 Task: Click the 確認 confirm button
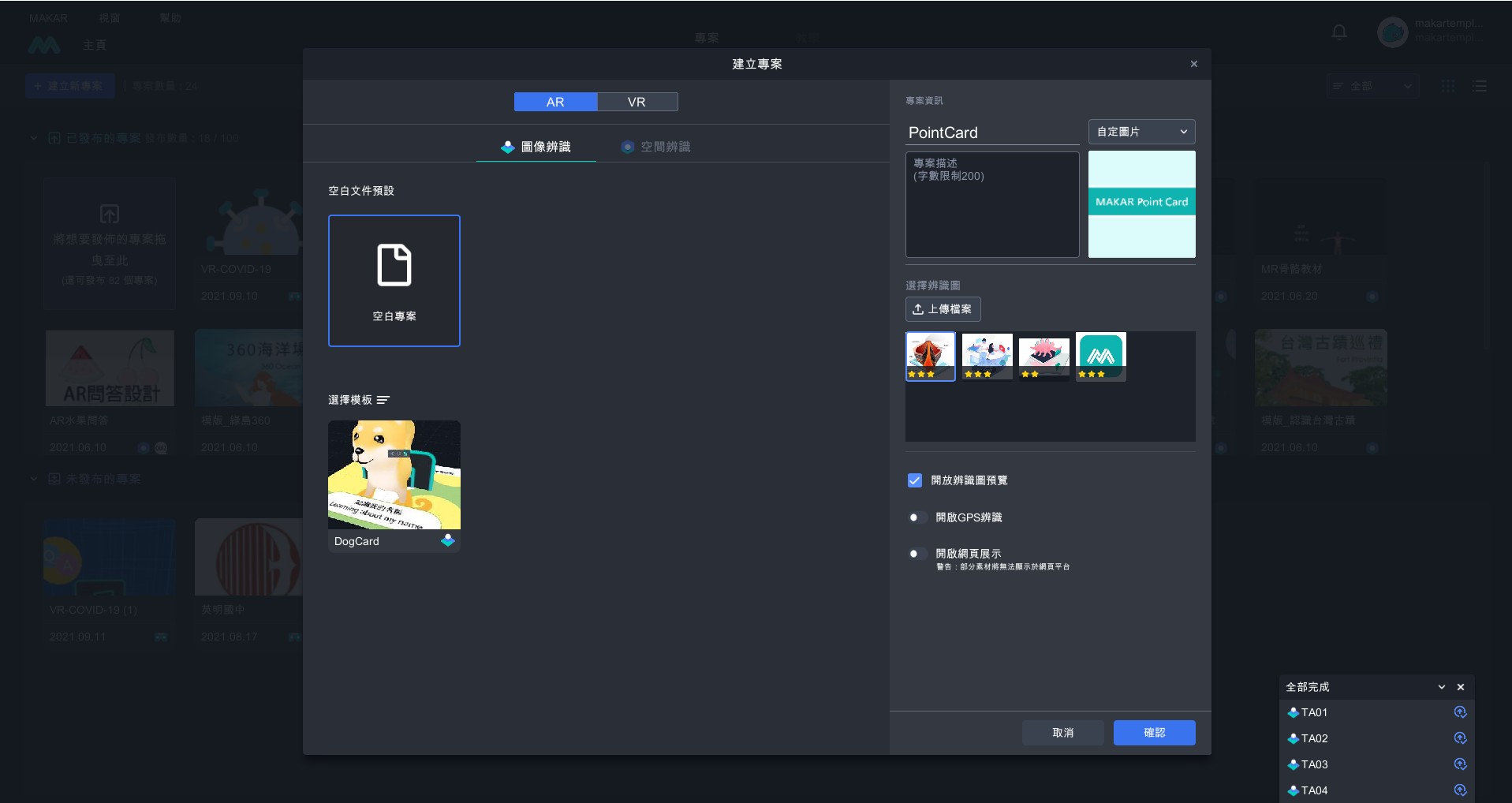(1155, 733)
